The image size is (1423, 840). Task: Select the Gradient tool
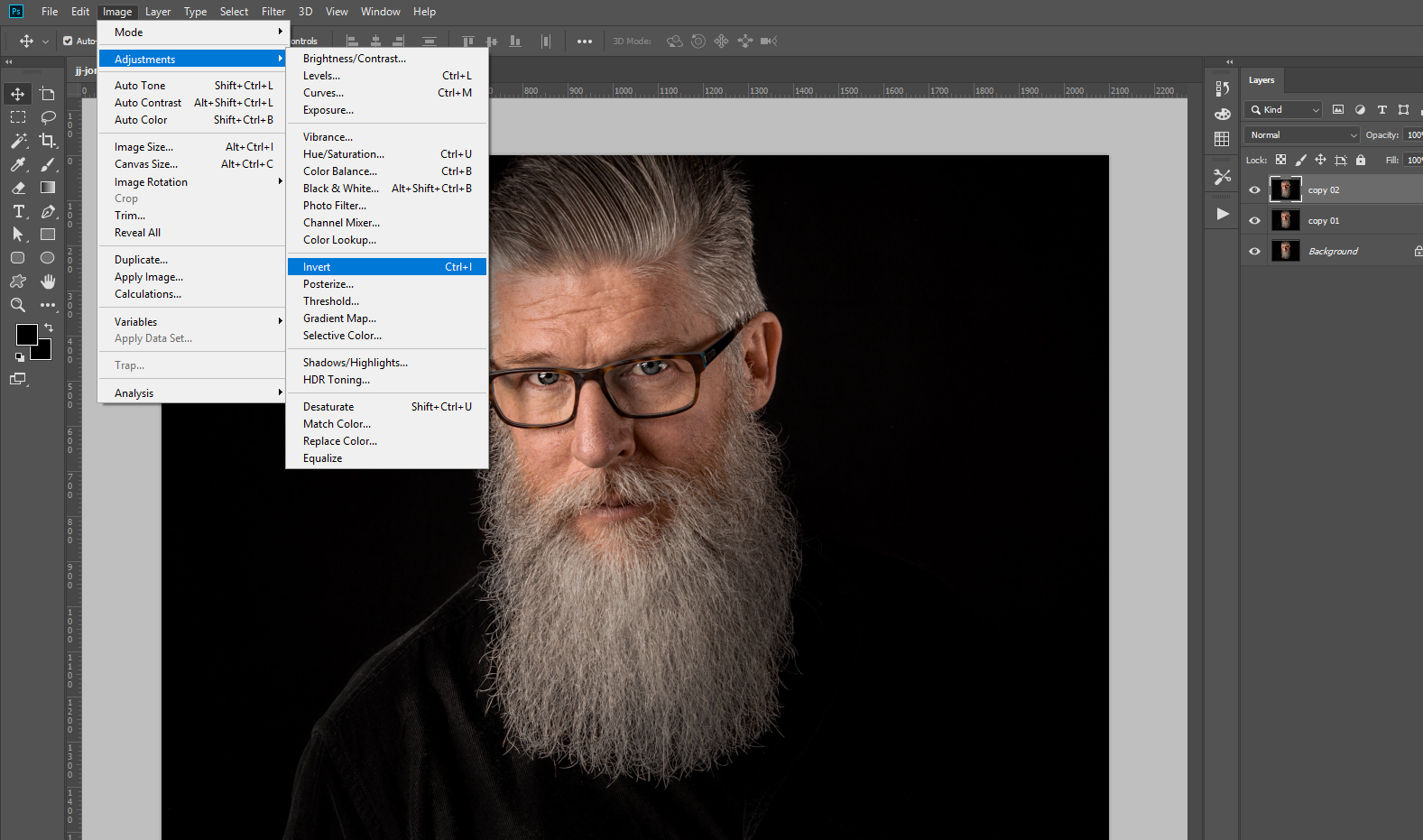tap(48, 188)
